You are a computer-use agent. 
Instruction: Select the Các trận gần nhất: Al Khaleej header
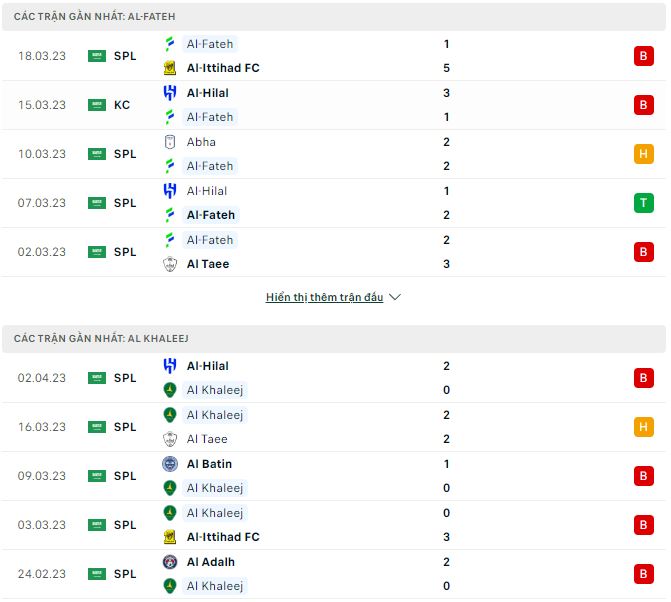[100, 340]
